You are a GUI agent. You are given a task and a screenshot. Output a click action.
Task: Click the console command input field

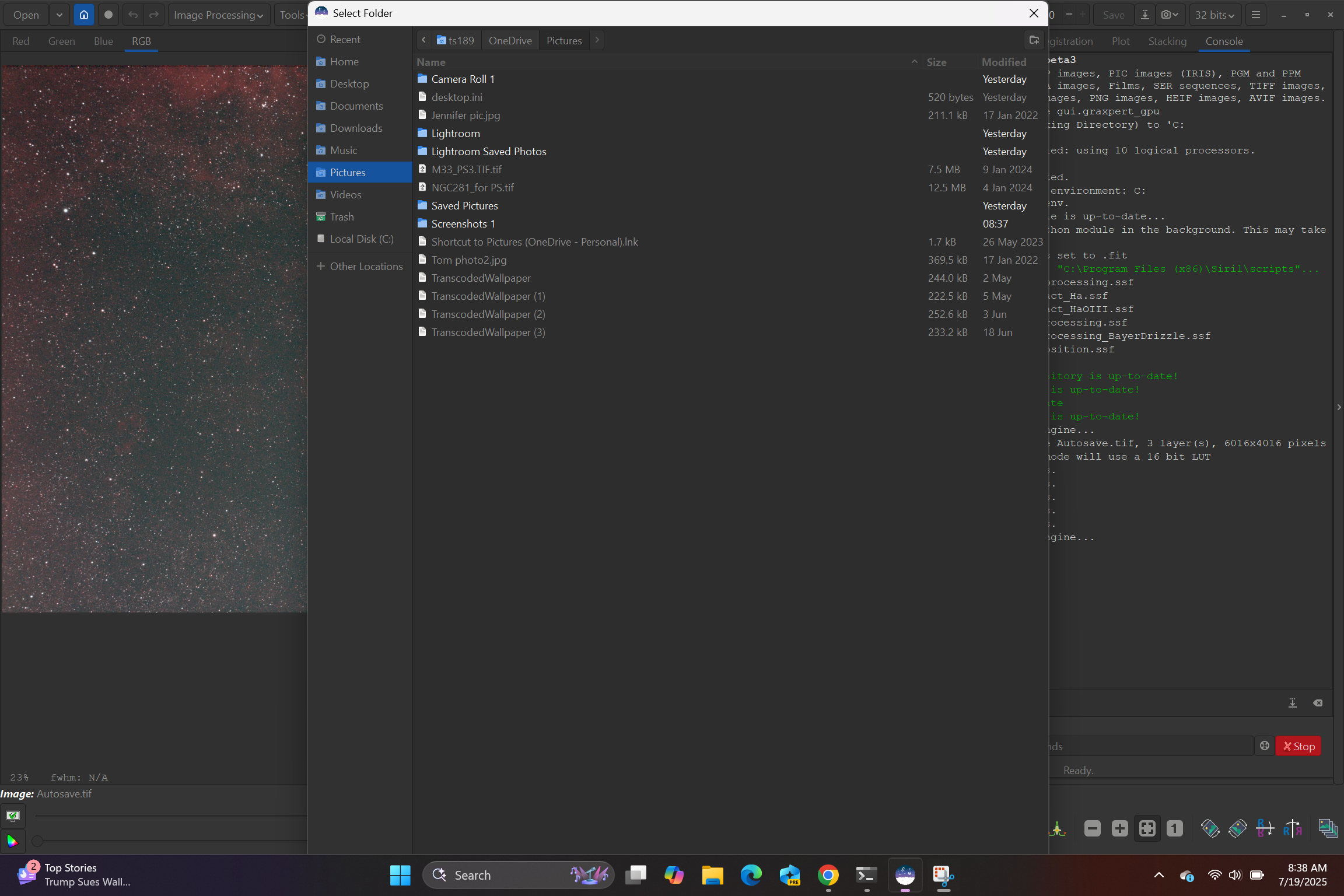click(1150, 746)
